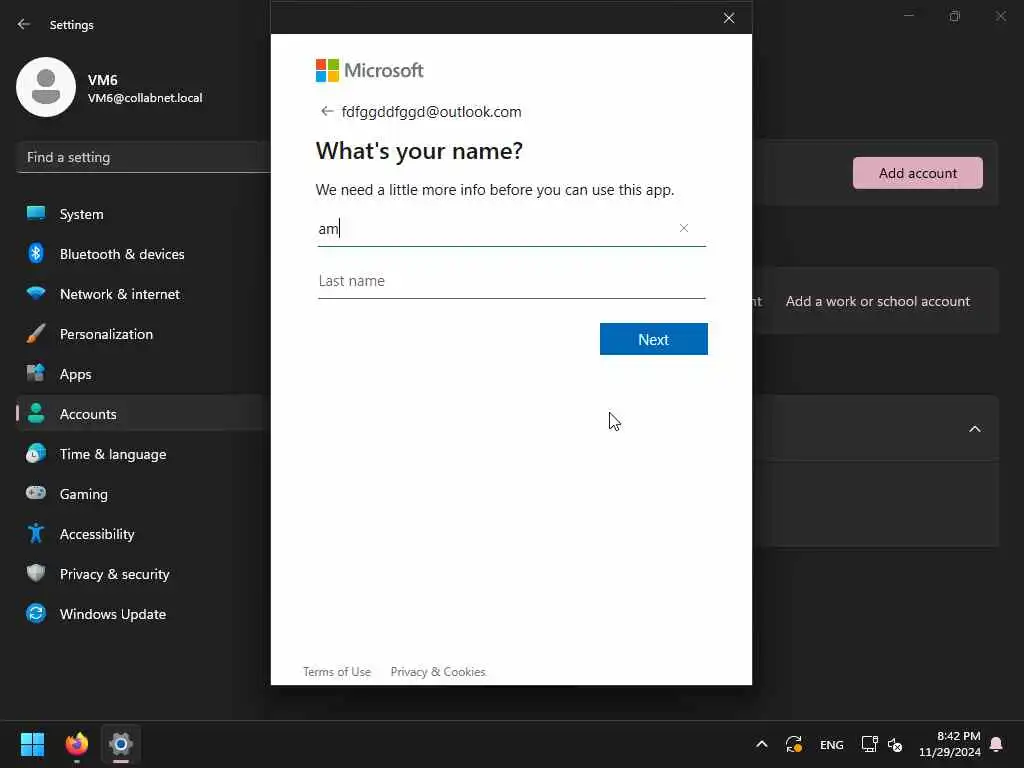1024x768 pixels.
Task: Click the ENG language indicator
Action: pyautogui.click(x=831, y=744)
